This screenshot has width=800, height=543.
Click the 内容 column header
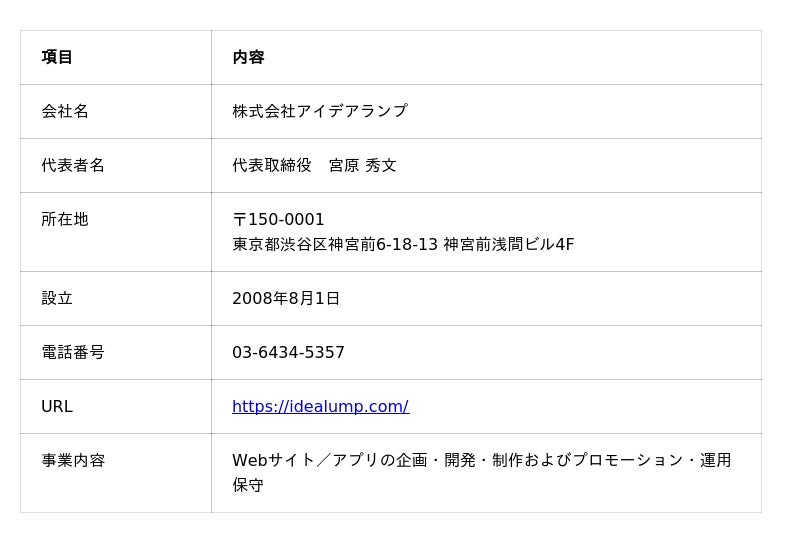click(x=486, y=57)
